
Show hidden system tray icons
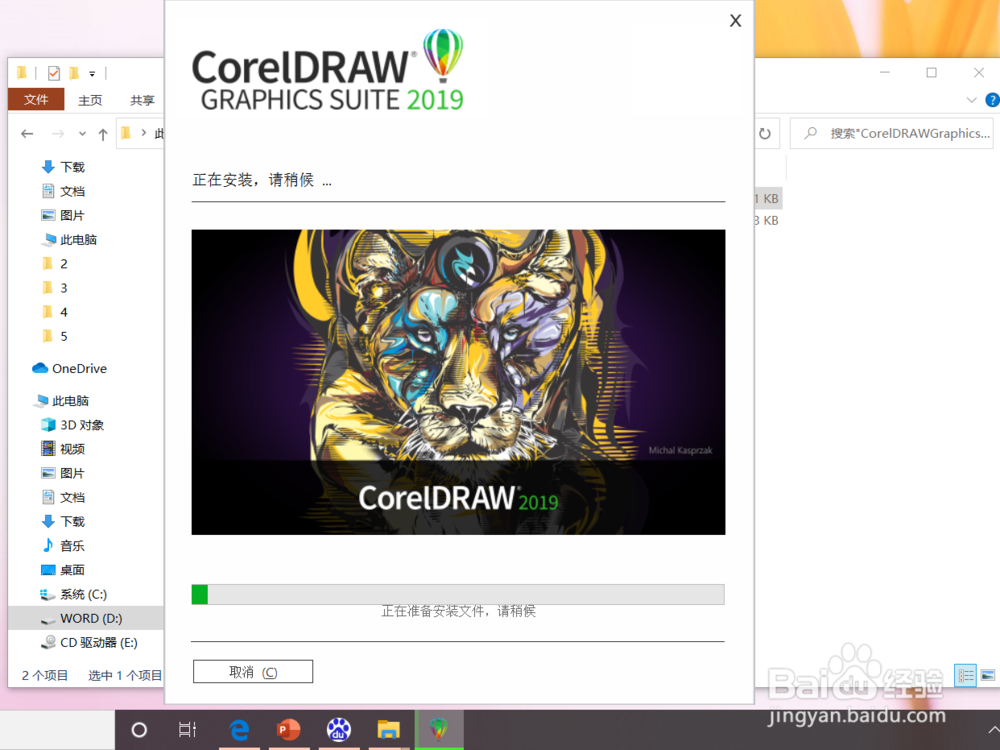tap(992, 730)
